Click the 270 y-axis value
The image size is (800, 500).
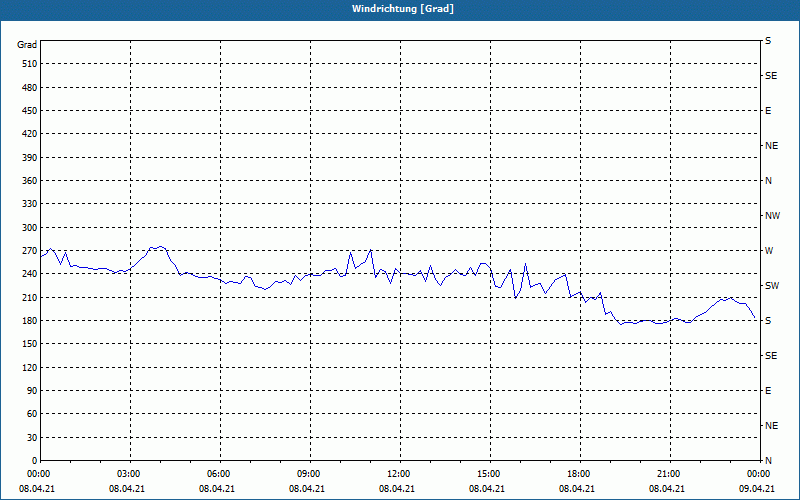[x=30, y=251]
